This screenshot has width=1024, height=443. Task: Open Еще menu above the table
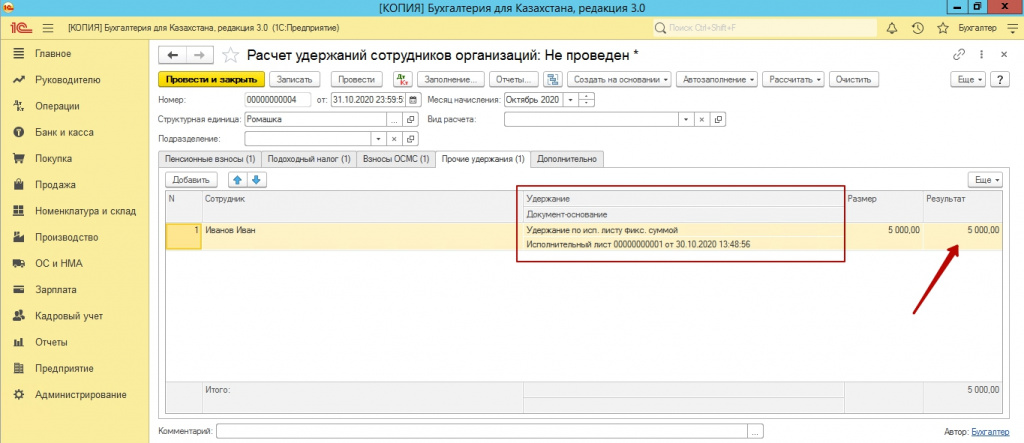[987, 180]
